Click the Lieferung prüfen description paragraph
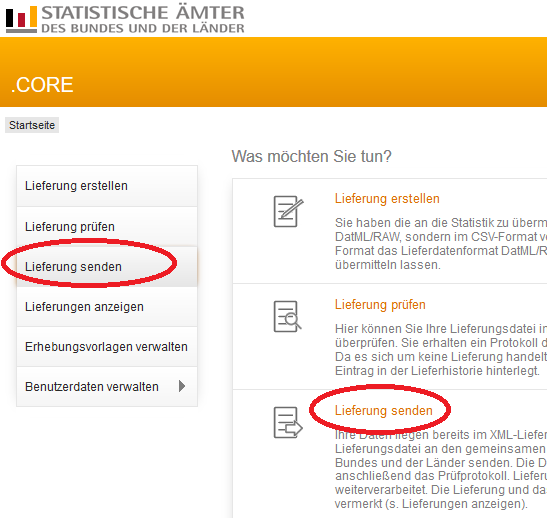547x518 pixels. 441,350
